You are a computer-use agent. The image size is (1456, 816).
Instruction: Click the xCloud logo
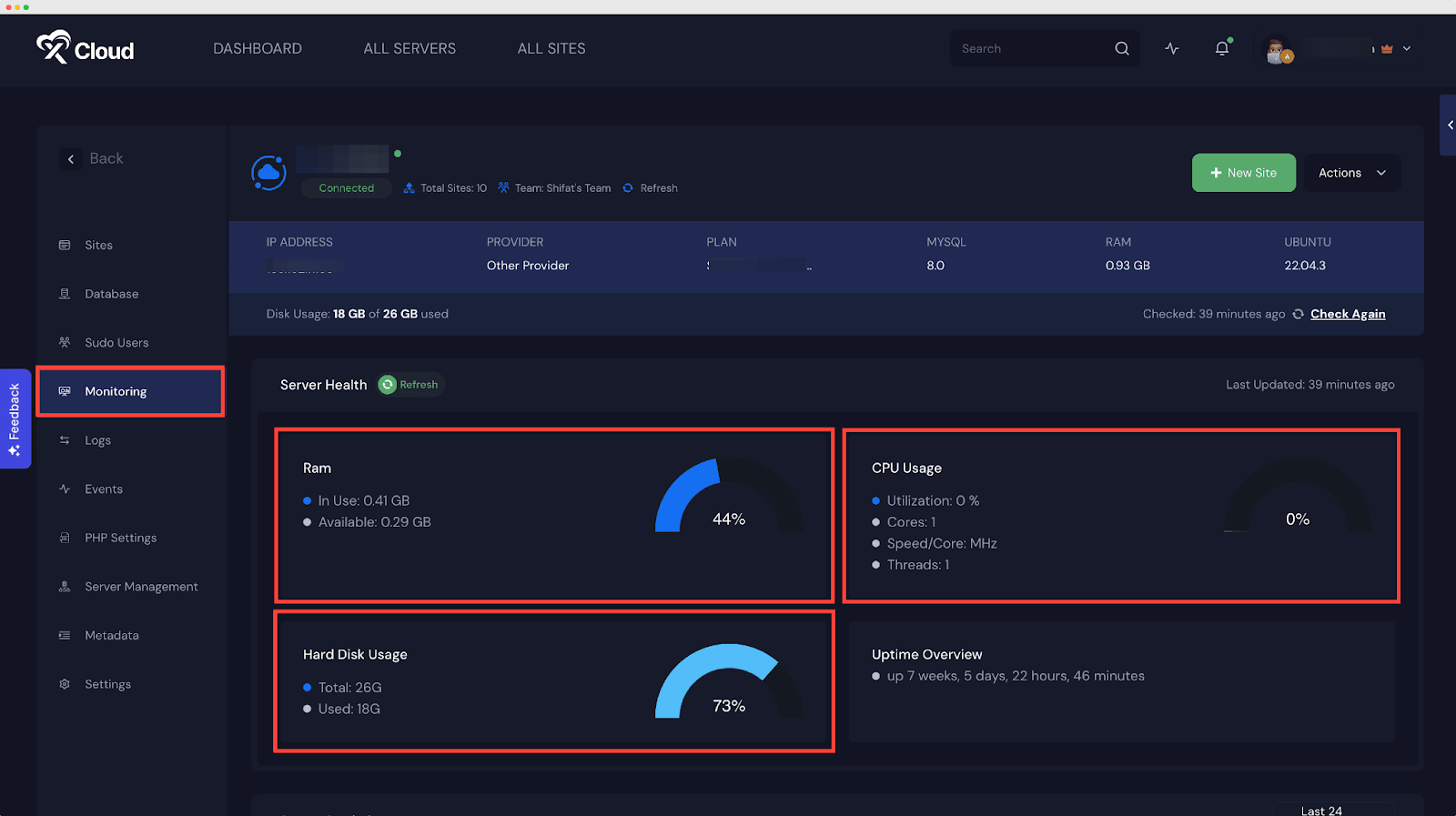pos(86,48)
